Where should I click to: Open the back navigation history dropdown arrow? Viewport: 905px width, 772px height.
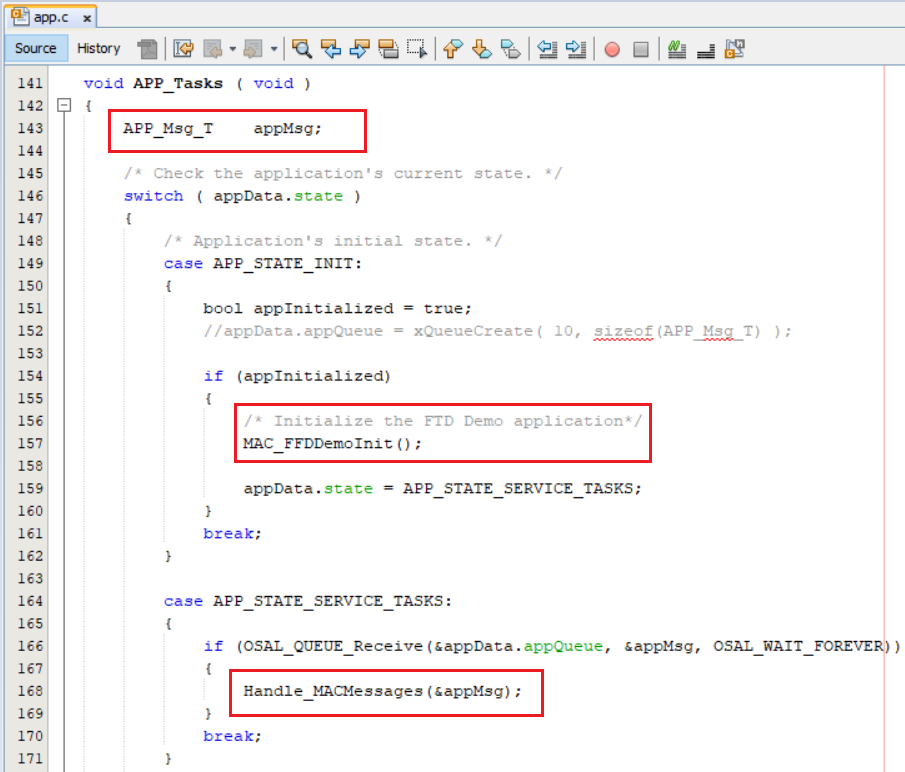[x=233, y=48]
